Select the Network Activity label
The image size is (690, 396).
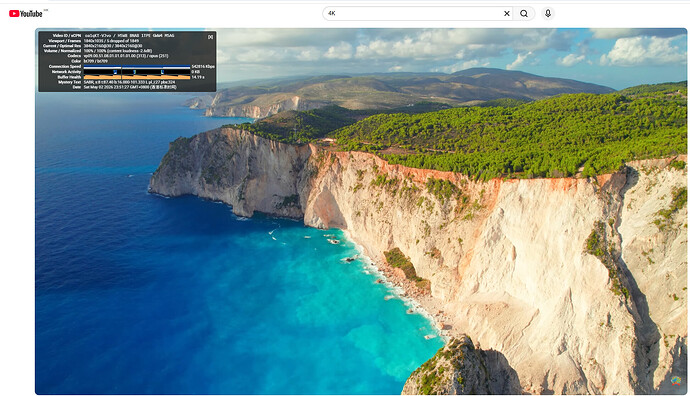[x=66, y=72]
